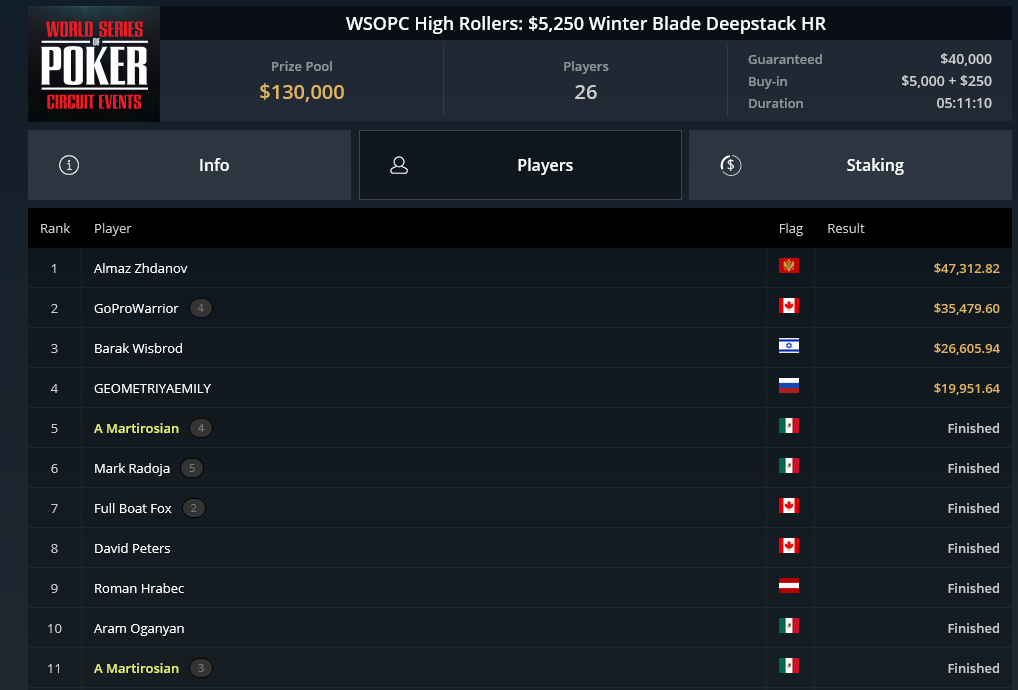Click the flag in David Peters' row
1018x690 pixels.
789,546
